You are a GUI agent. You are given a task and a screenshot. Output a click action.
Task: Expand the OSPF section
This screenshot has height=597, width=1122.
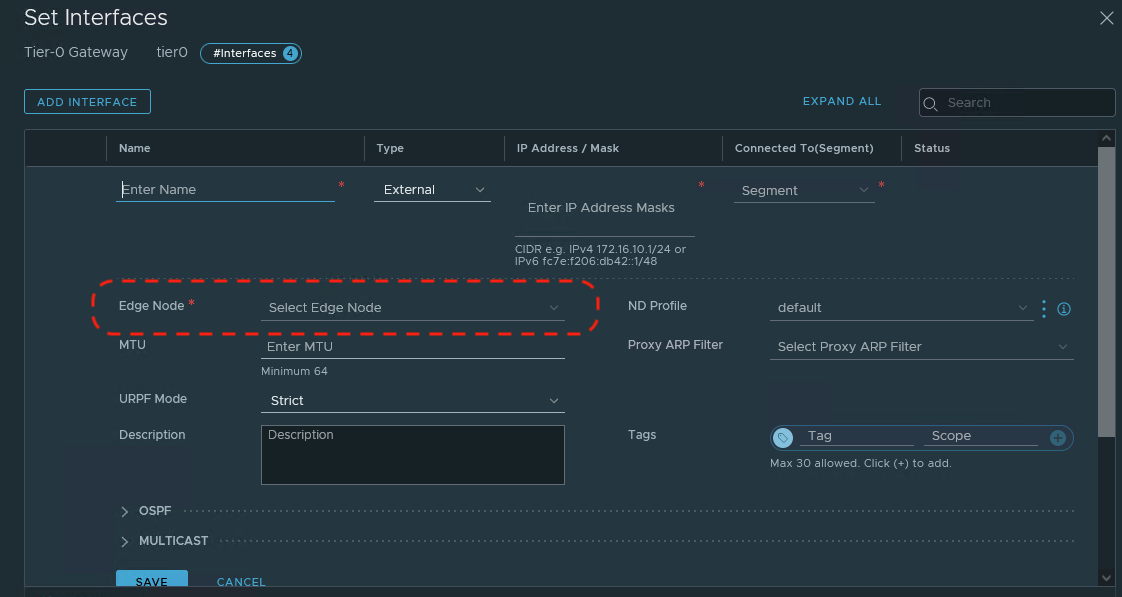pos(125,511)
